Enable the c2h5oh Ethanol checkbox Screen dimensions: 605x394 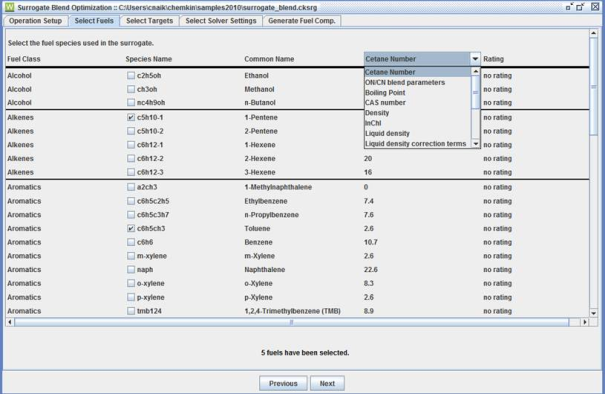(x=131, y=75)
